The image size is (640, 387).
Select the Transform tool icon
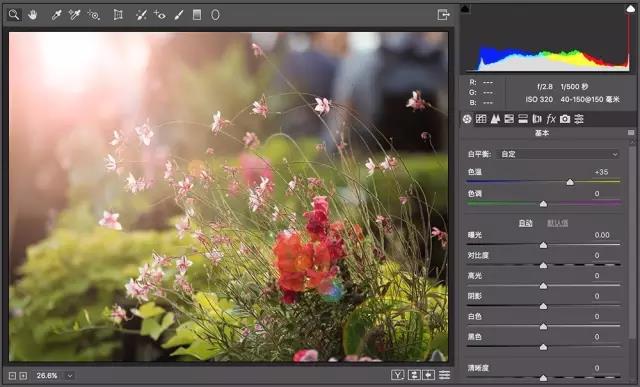[118, 15]
